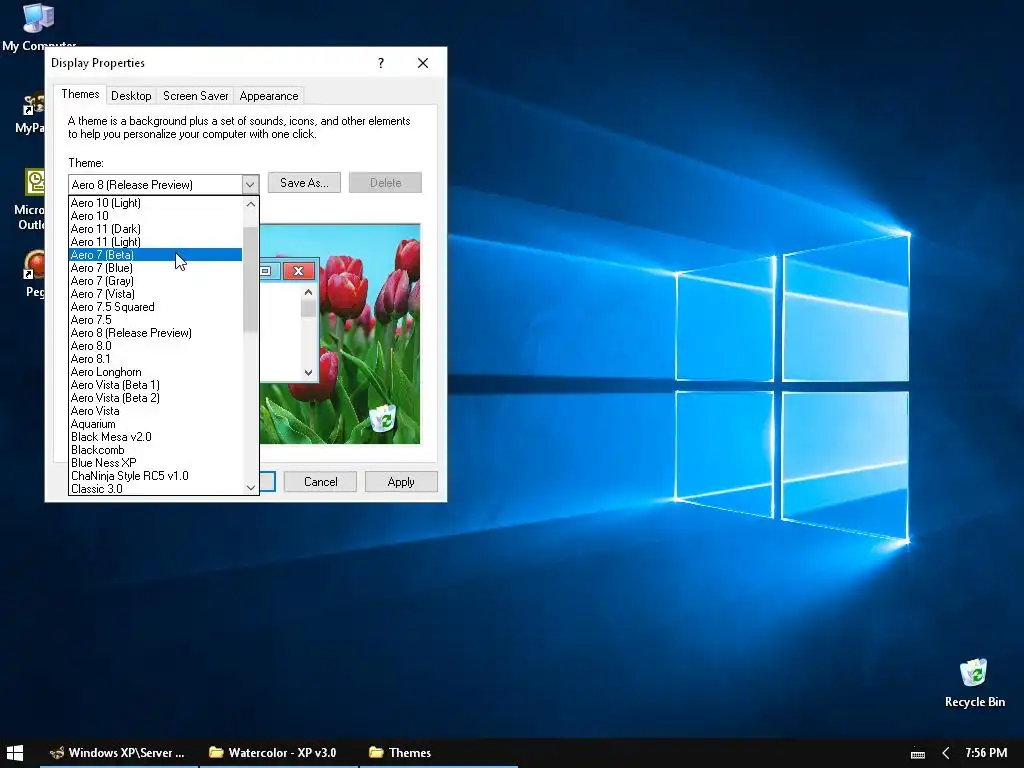Select Aero 7 (Vista) theme

(x=155, y=294)
